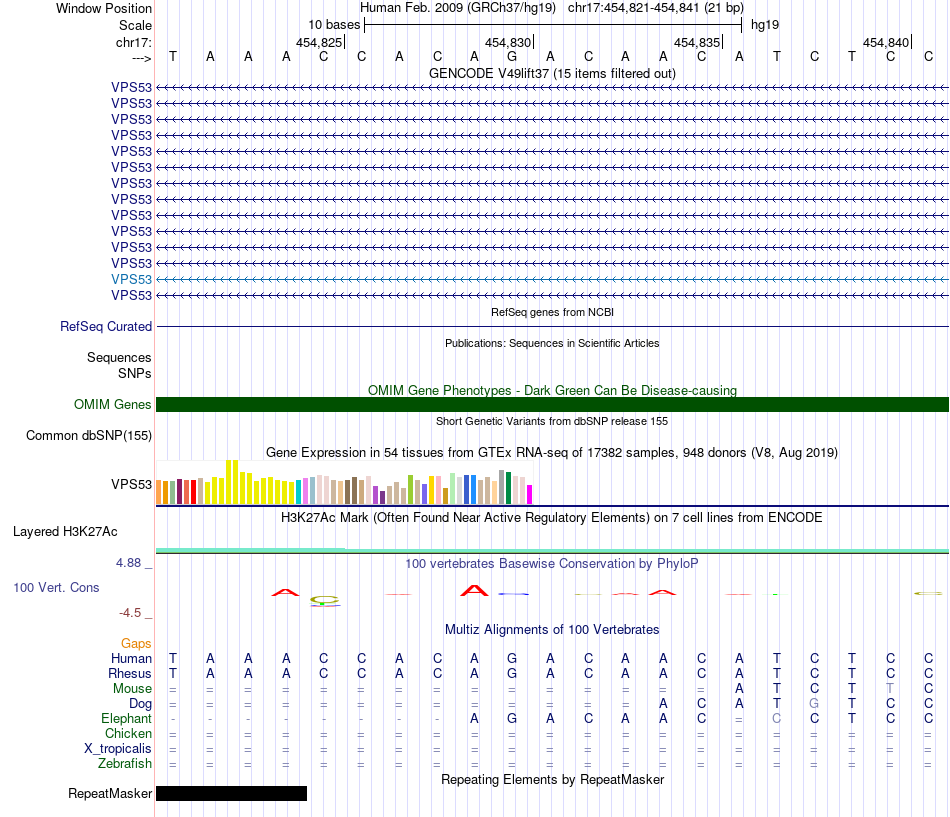The height and width of the screenshot is (817, 950).
Task: Click the '10 bases' scale text
Action: 334,25
